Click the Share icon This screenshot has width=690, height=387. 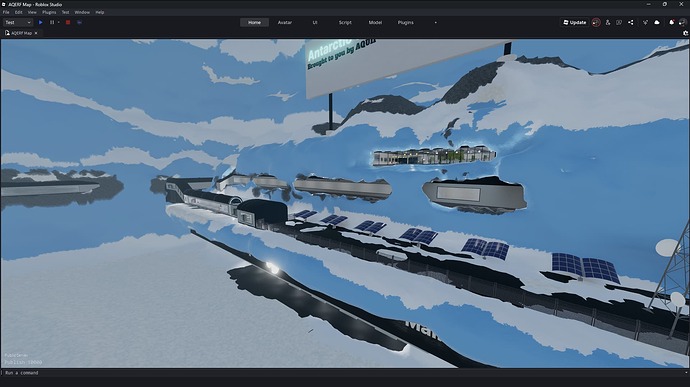(x=631, y=22)
